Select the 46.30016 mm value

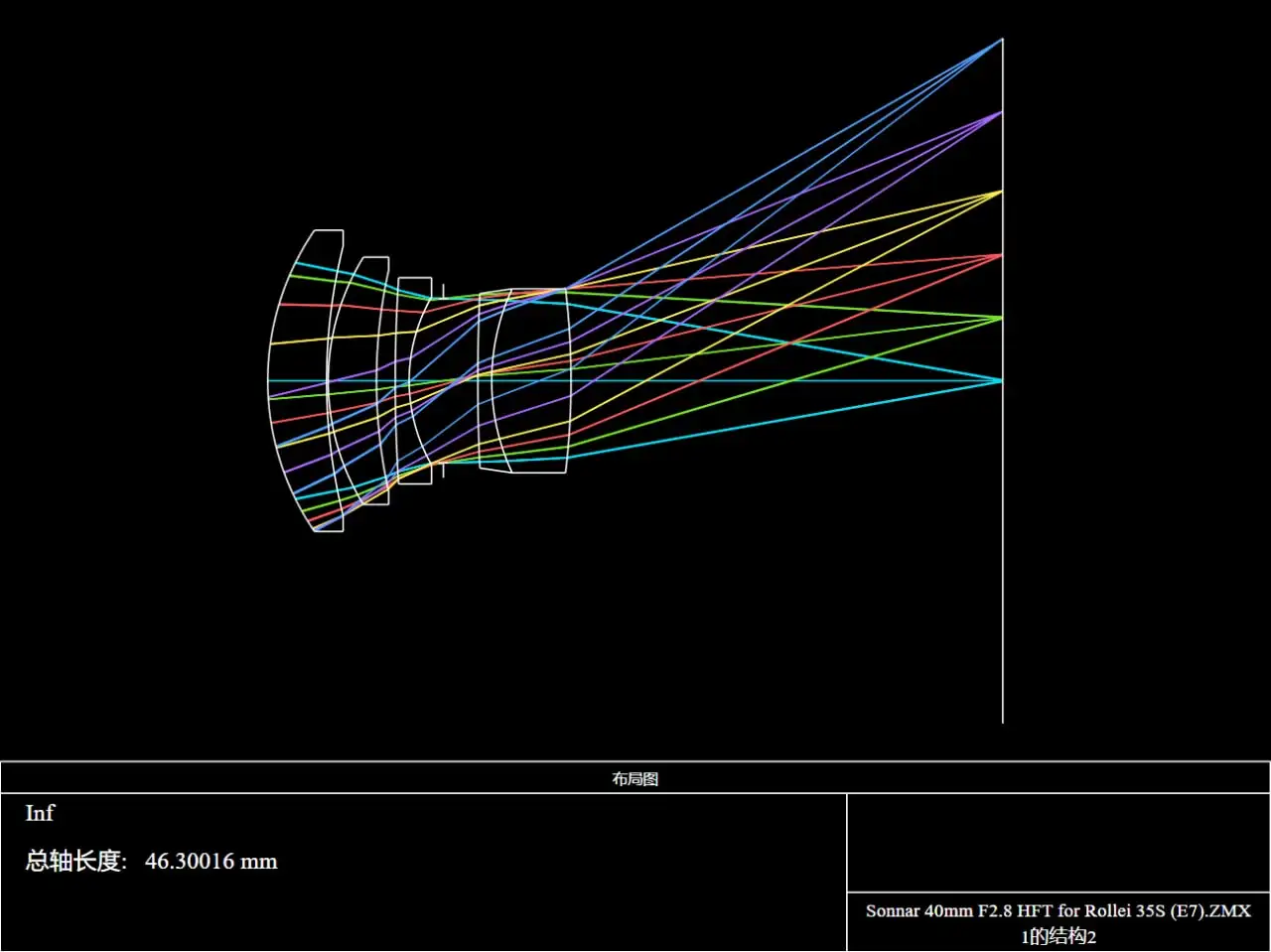tap(211, 861)
